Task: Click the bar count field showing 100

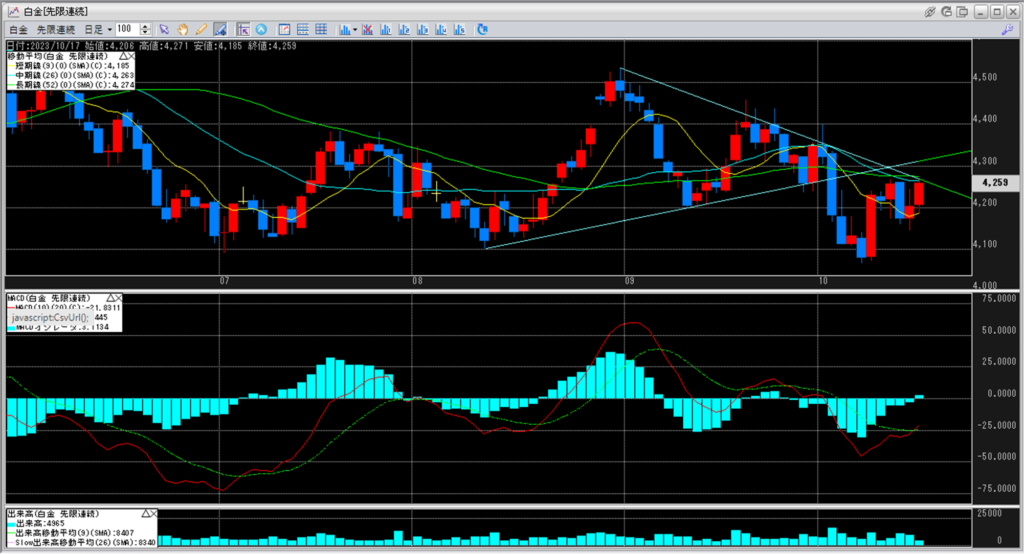Action: point(127,29)
